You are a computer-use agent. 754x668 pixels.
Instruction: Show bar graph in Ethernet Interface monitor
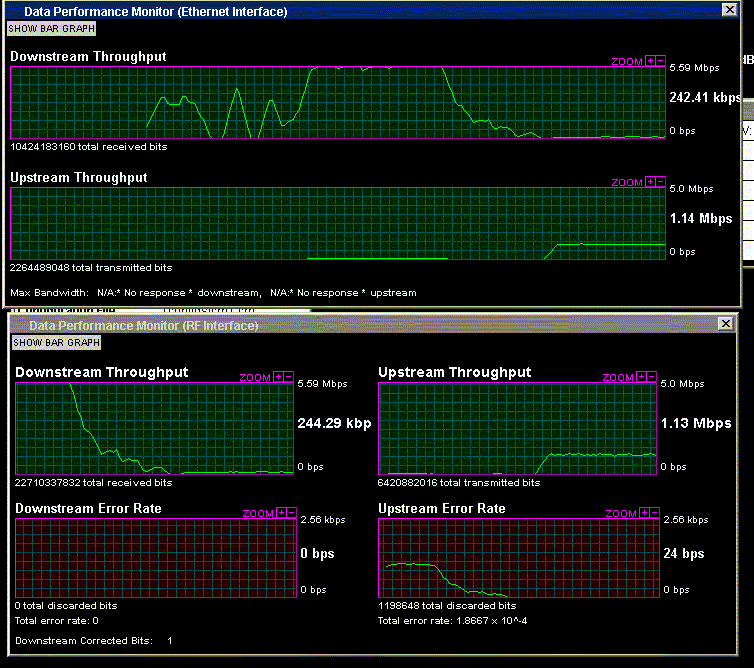[51, 29]
